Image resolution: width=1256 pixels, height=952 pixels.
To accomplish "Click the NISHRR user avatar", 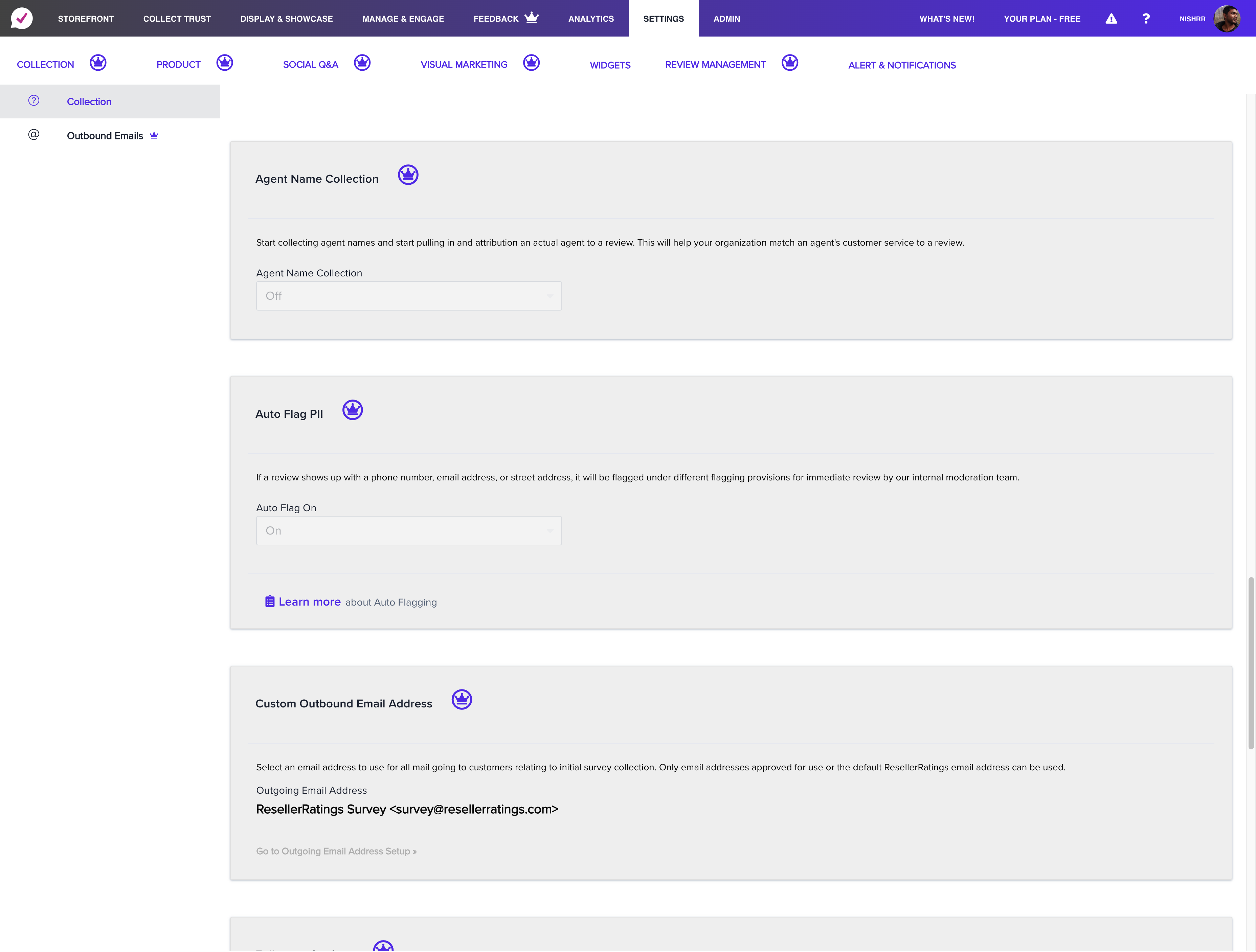I will click(1227, 19).
